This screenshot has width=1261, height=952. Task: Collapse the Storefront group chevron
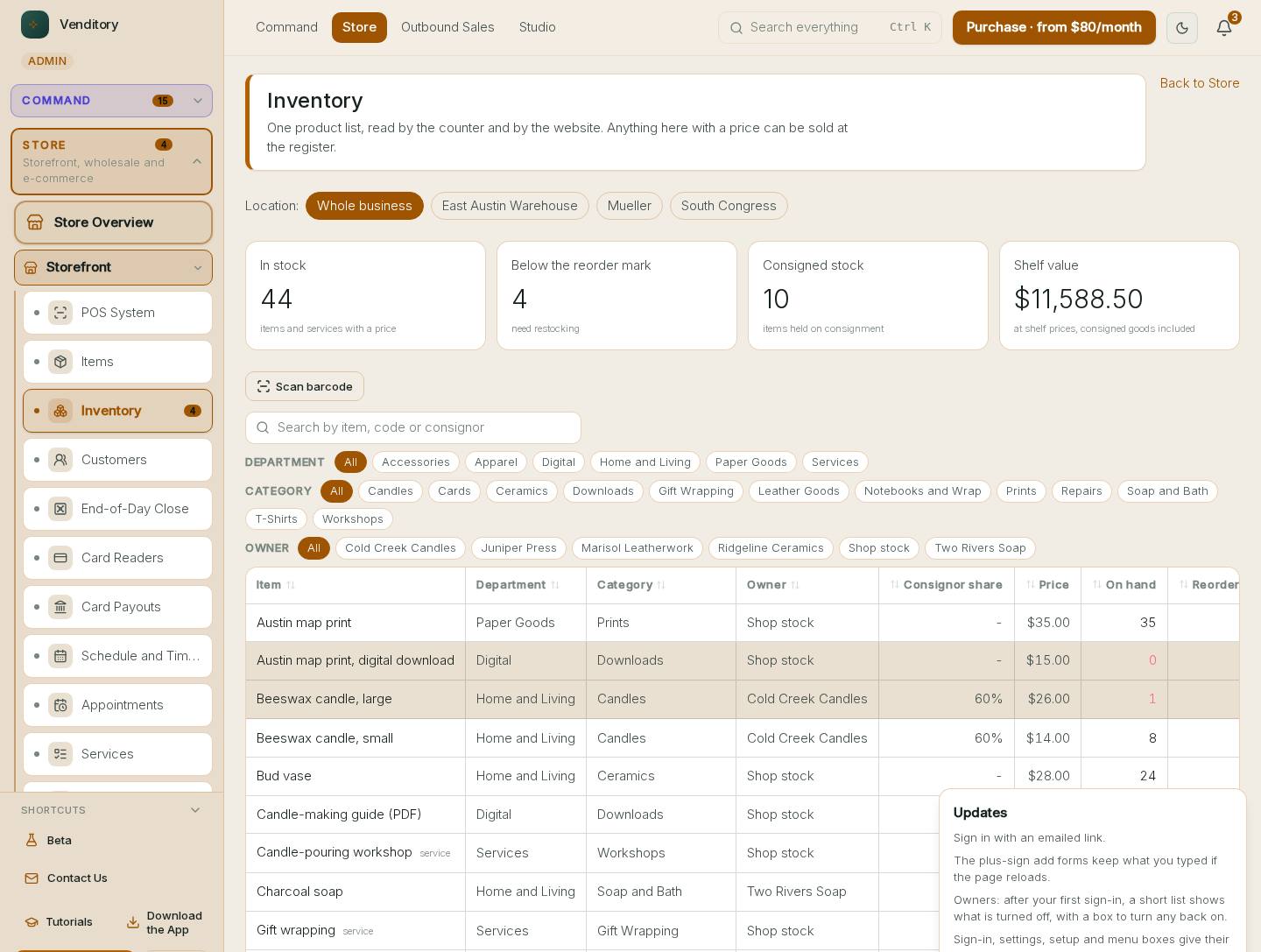tap(198, 268)
